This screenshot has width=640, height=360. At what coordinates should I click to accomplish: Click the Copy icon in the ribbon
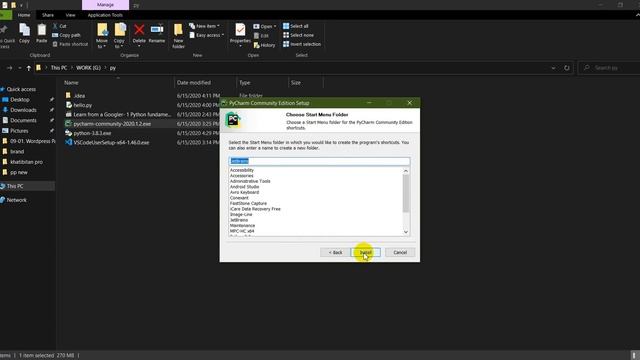click(24, 33)
